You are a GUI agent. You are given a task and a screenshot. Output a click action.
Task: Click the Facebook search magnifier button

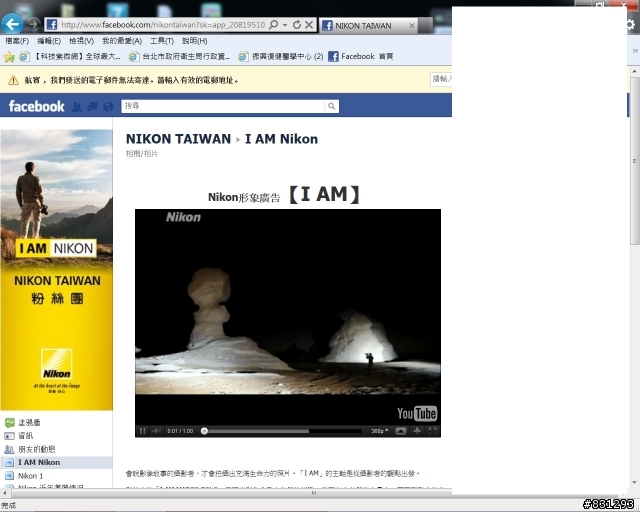332,106
